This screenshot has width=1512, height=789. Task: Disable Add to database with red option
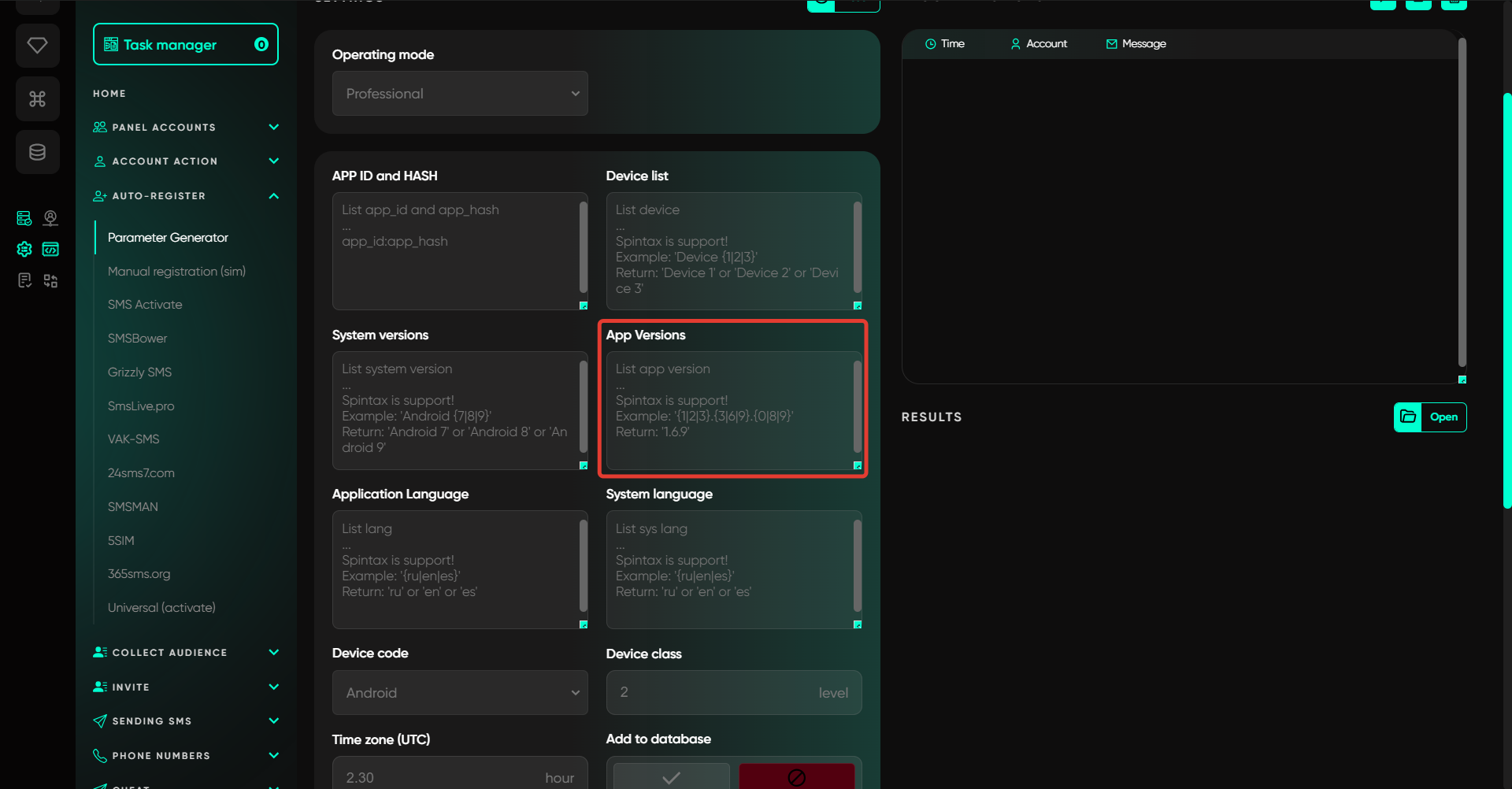pyautogui.click(x=796, y=777)
